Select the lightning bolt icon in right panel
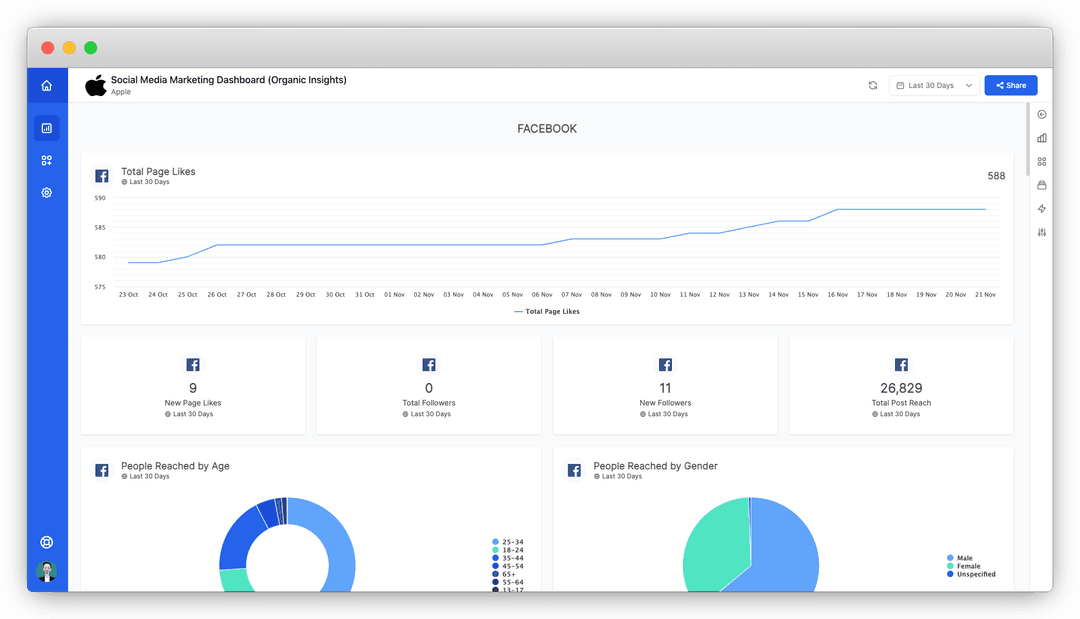This screenshot has width=1080, height=619. 1042,209
